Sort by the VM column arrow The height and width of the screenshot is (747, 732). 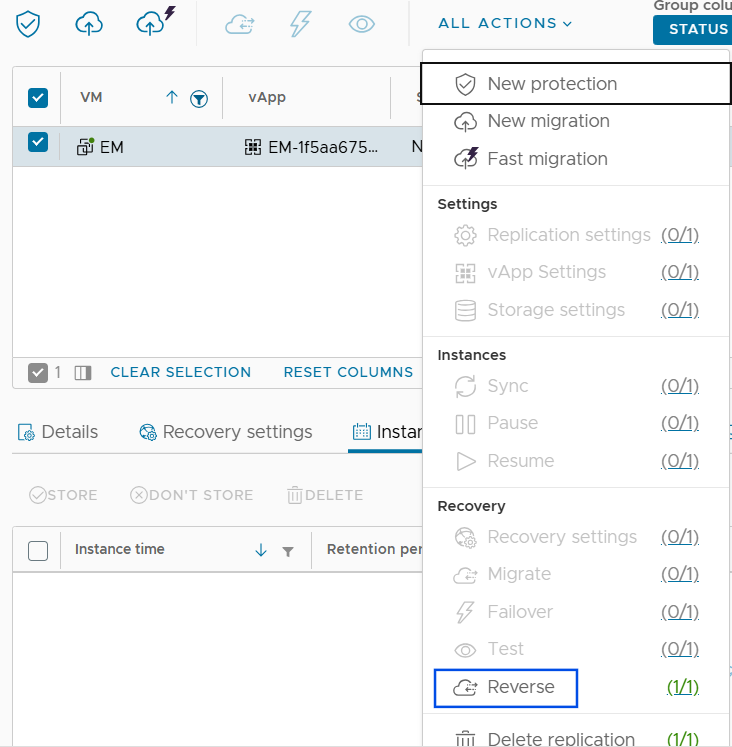pyautogui.click(x=171, y=97)
